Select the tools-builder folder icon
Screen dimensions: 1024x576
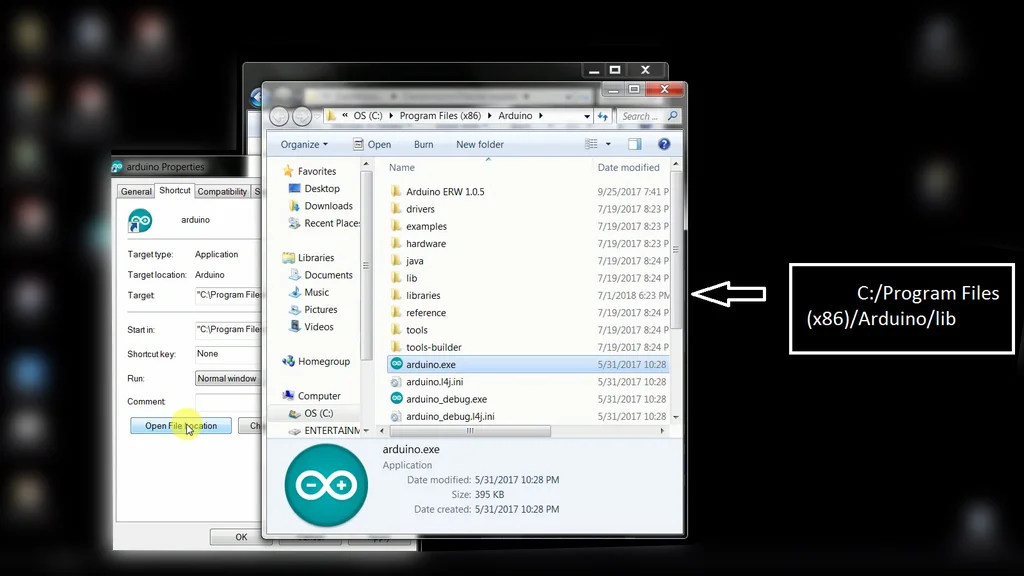(x=396, y=347)
